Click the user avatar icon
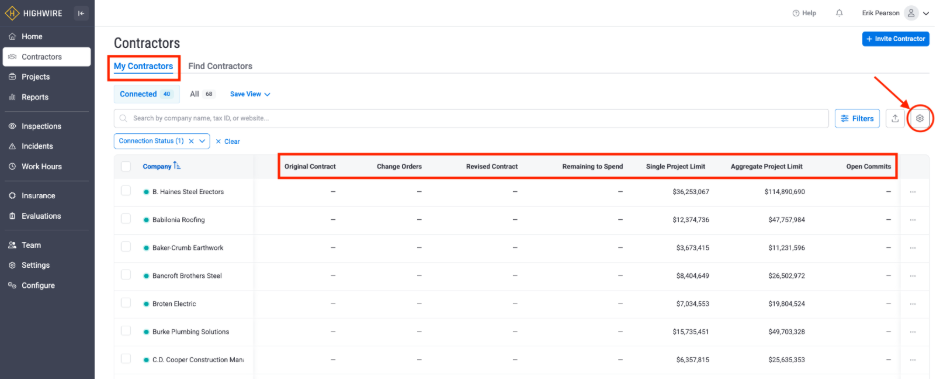Screen dimensions: 936x379 pyautogui.click(x=911, y=13)
